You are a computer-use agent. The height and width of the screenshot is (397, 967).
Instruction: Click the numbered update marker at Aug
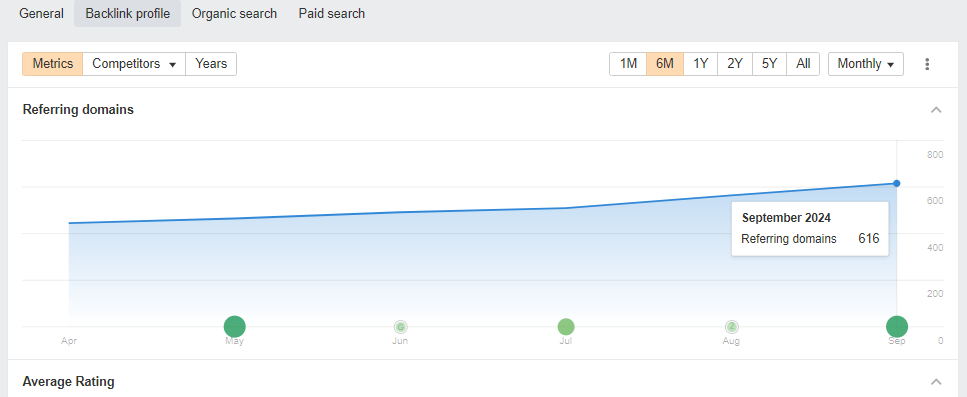731,327
